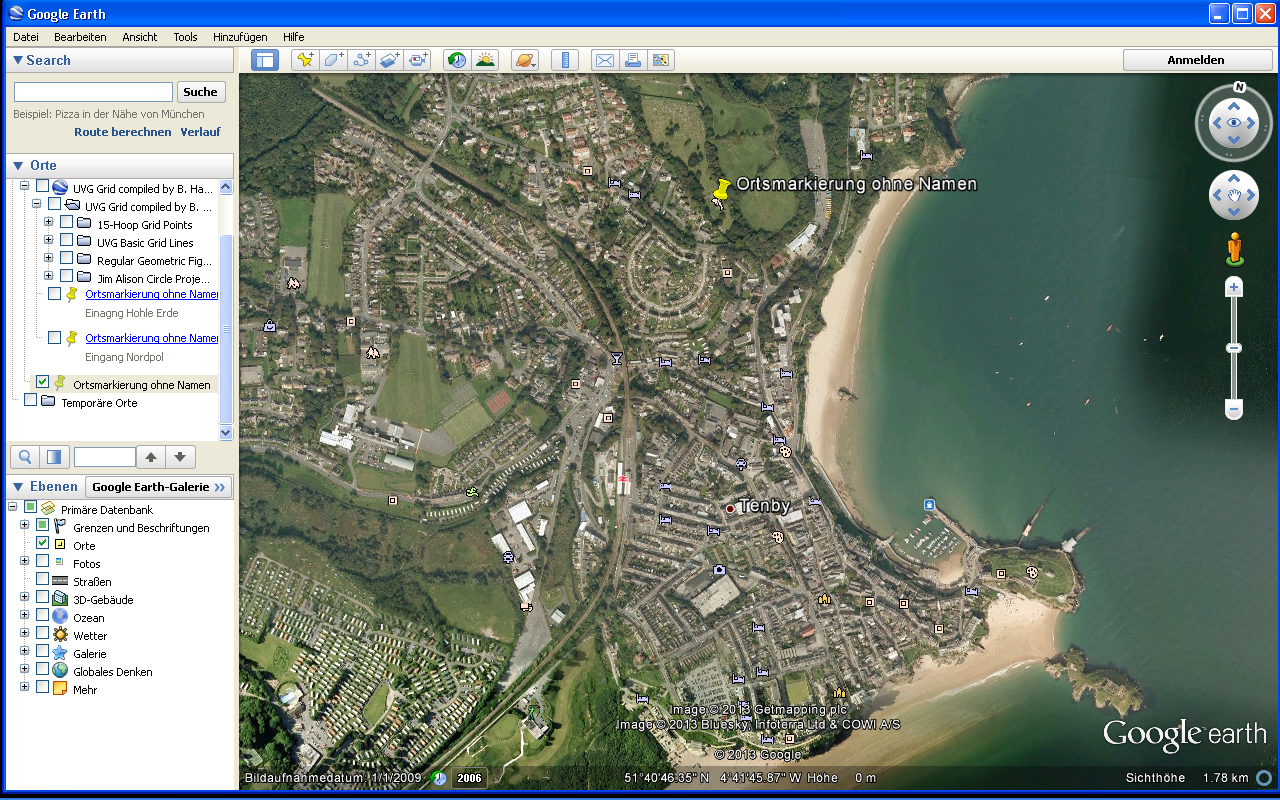Open the Tools menu
Viewport: 1280px width, 800px height.
point(185,37)
